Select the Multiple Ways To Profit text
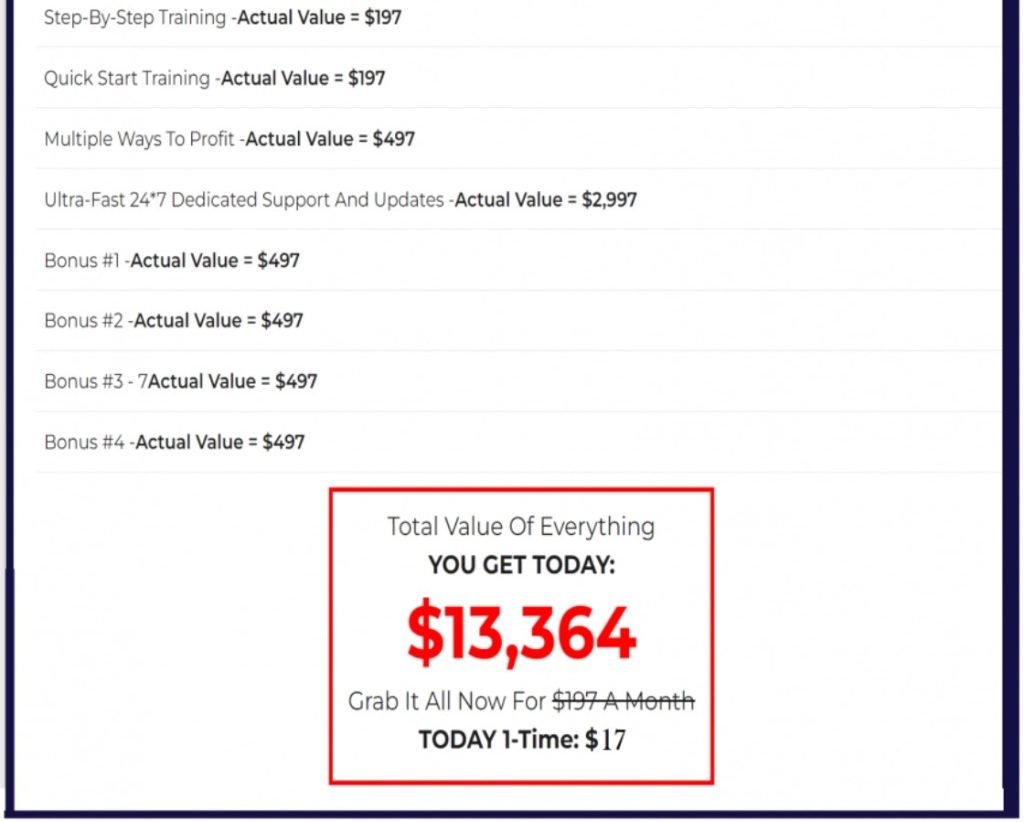This screenshot has width=1024, height=822. 140,139
